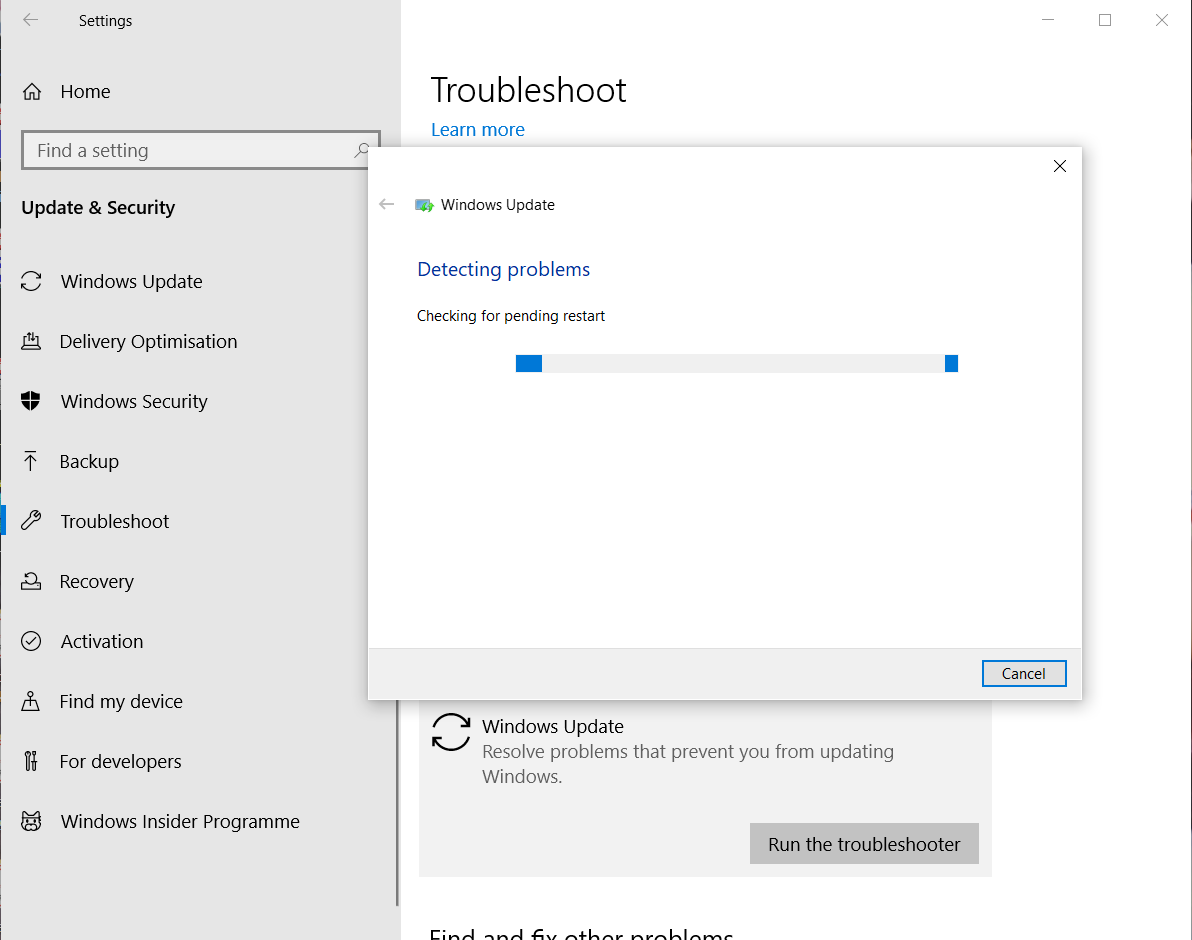
Task: Select Troubleshoot in the sidebar
Action: (x=115, y=521)
